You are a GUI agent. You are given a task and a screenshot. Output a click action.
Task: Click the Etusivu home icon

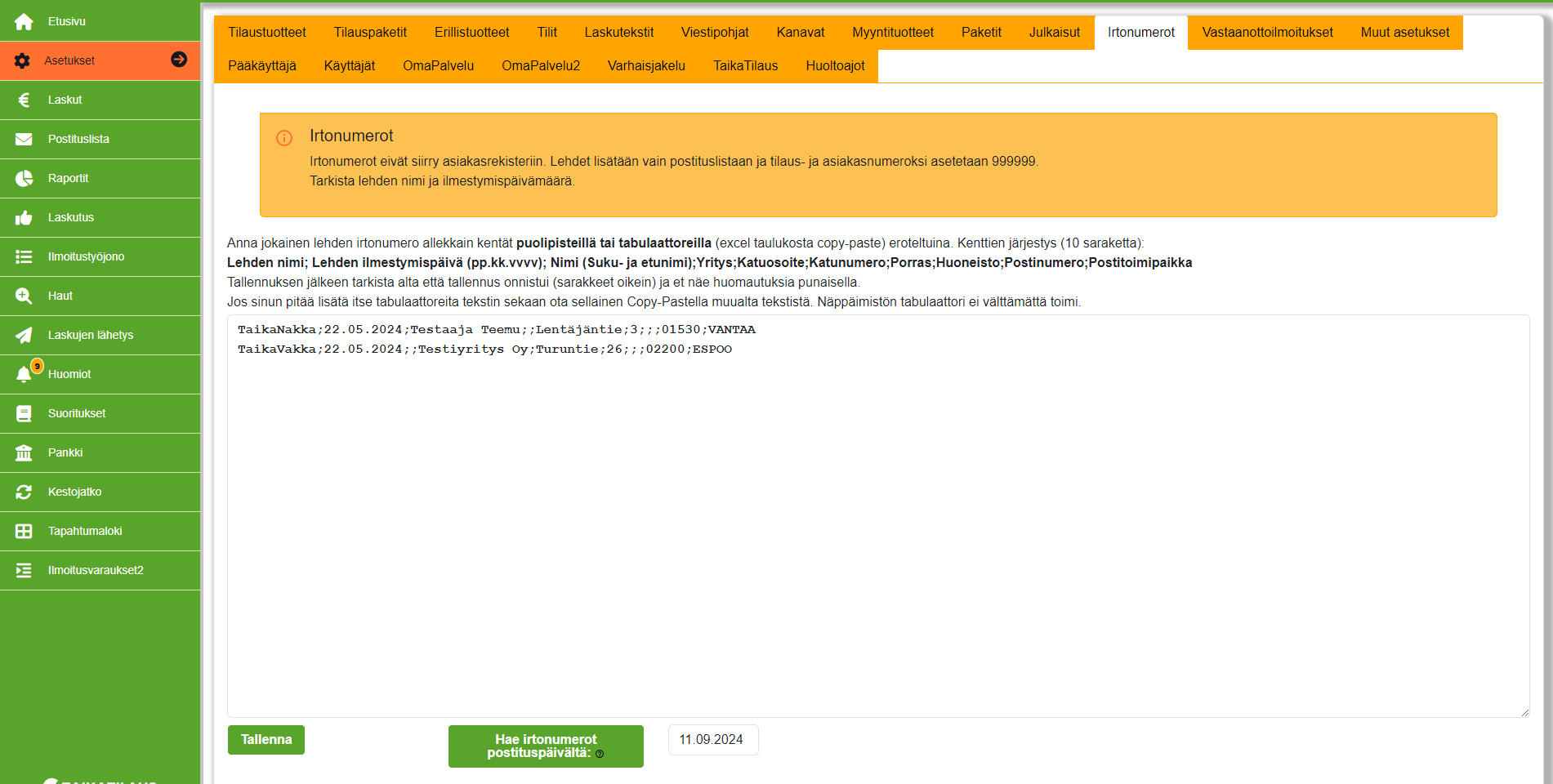click(x=24, y=21)
